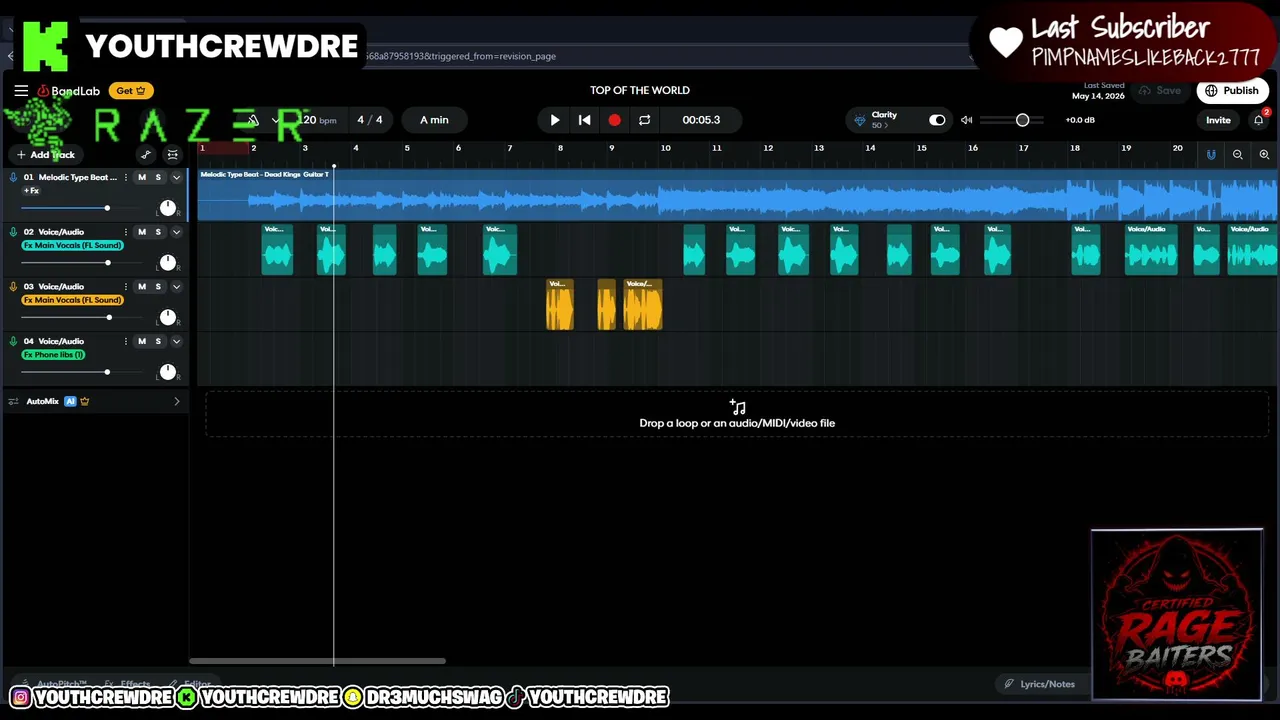
Task: Open Lyrics/Notes panel
Action: (x=1040, y=684)
